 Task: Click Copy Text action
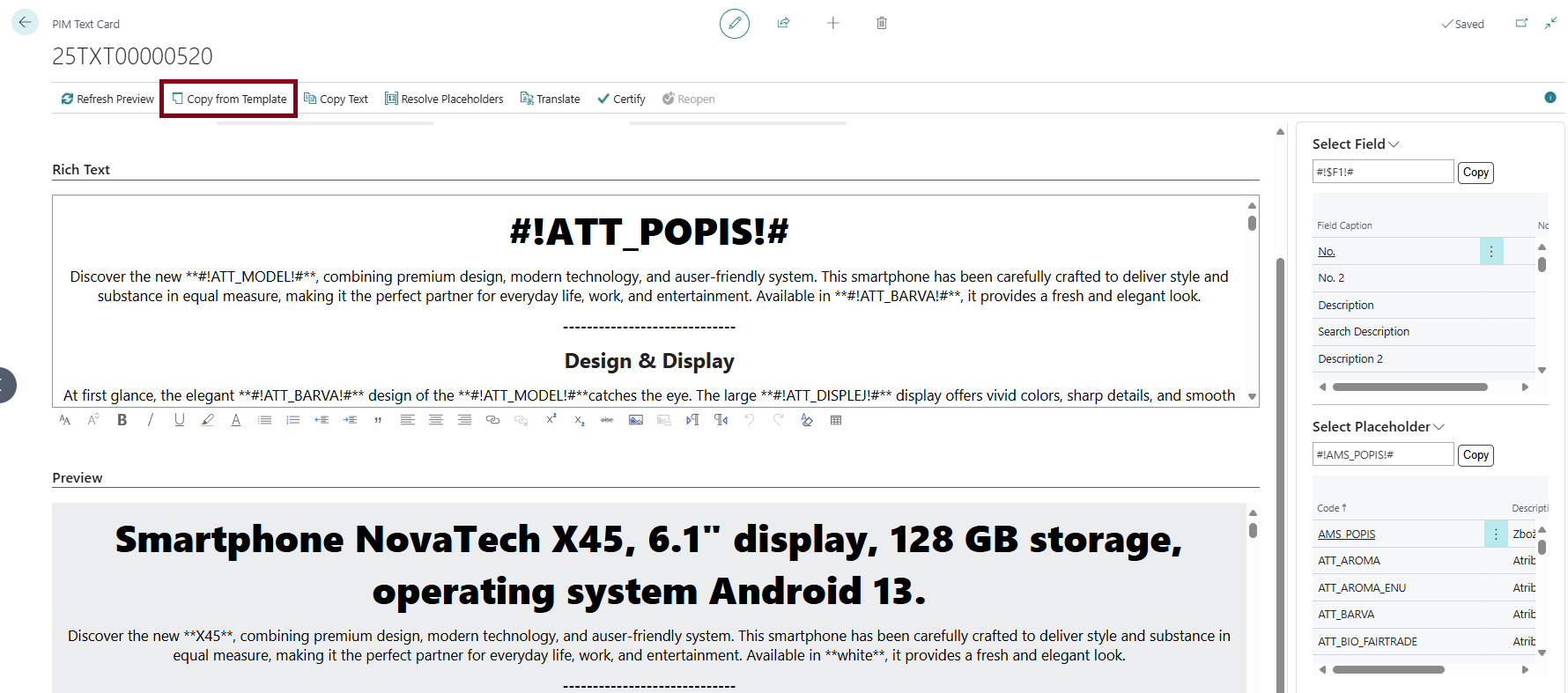pyautogui.click(x=336, y=99)
